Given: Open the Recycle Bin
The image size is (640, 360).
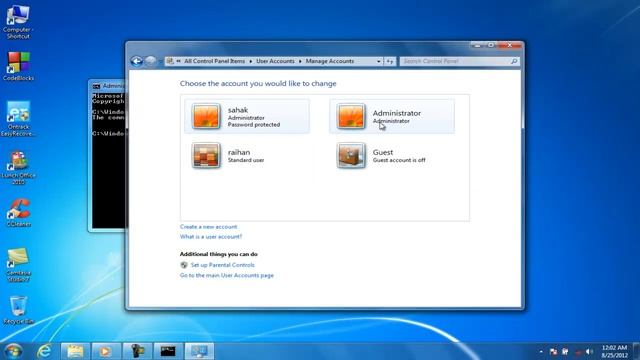Looking at the screenshot, I should click(18, 310).
